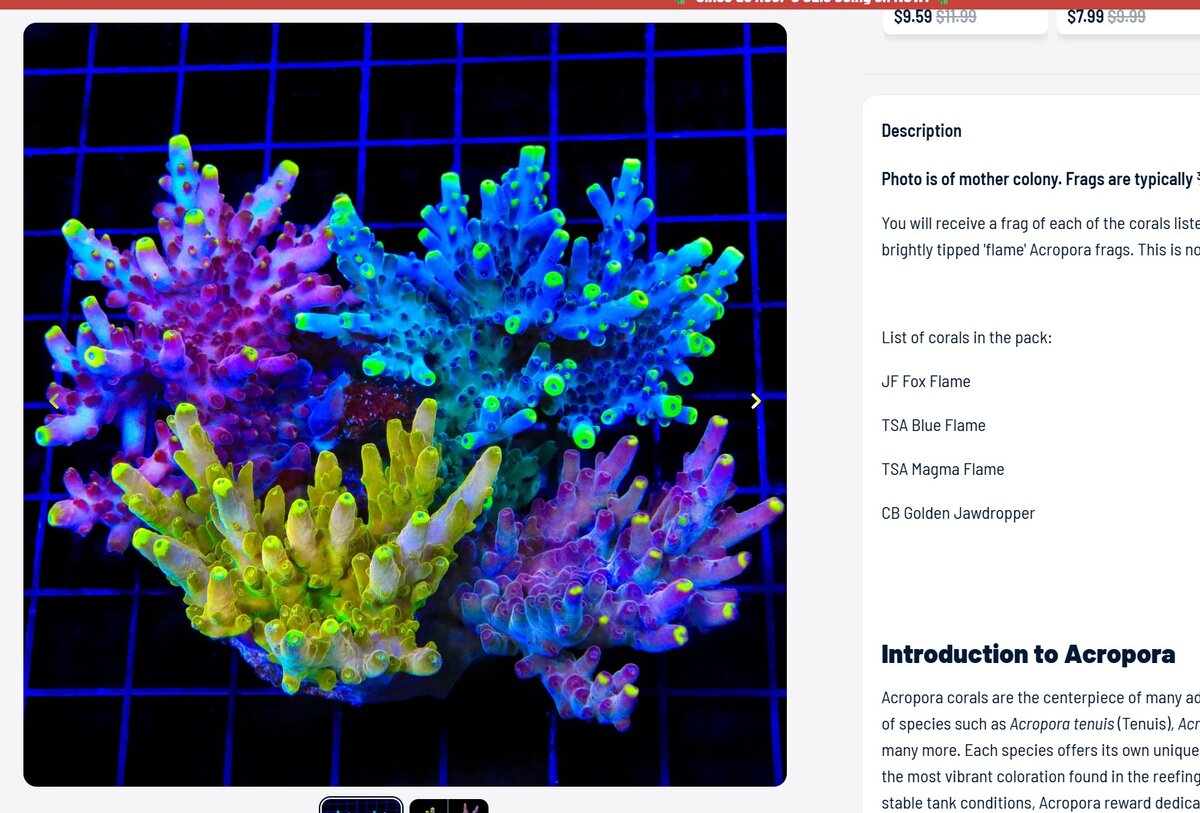Select the second gallery thumbnail
The width and height of the screenshot is (1200, 813).
coord(449,806)
